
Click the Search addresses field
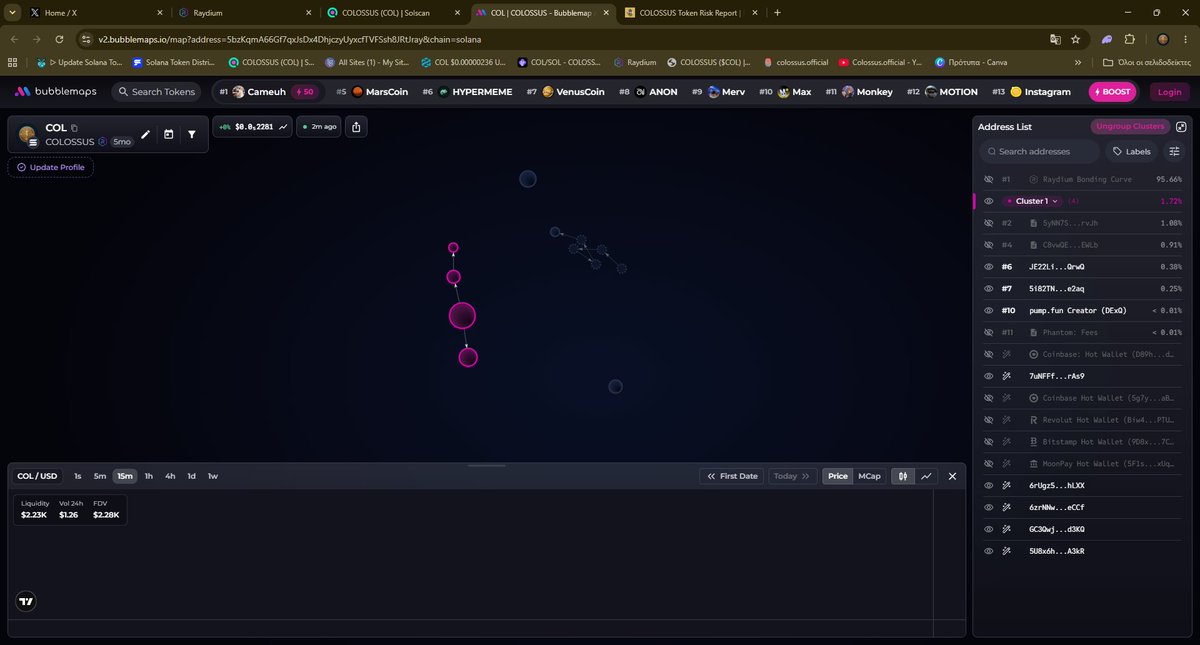point(1038,152)
